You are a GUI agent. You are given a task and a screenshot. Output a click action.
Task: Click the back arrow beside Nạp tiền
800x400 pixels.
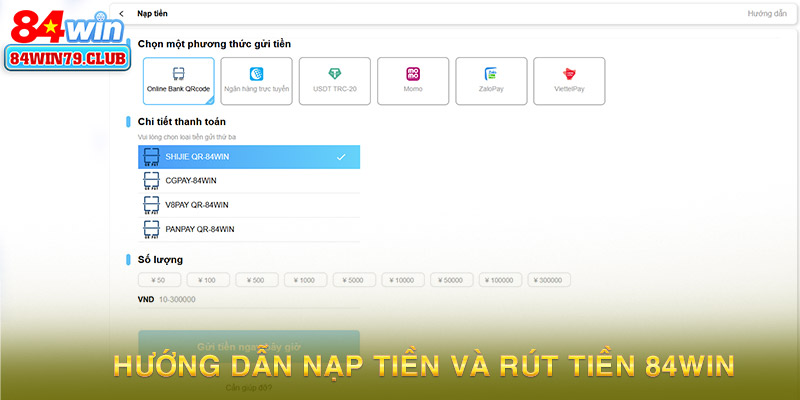(121, 14)
